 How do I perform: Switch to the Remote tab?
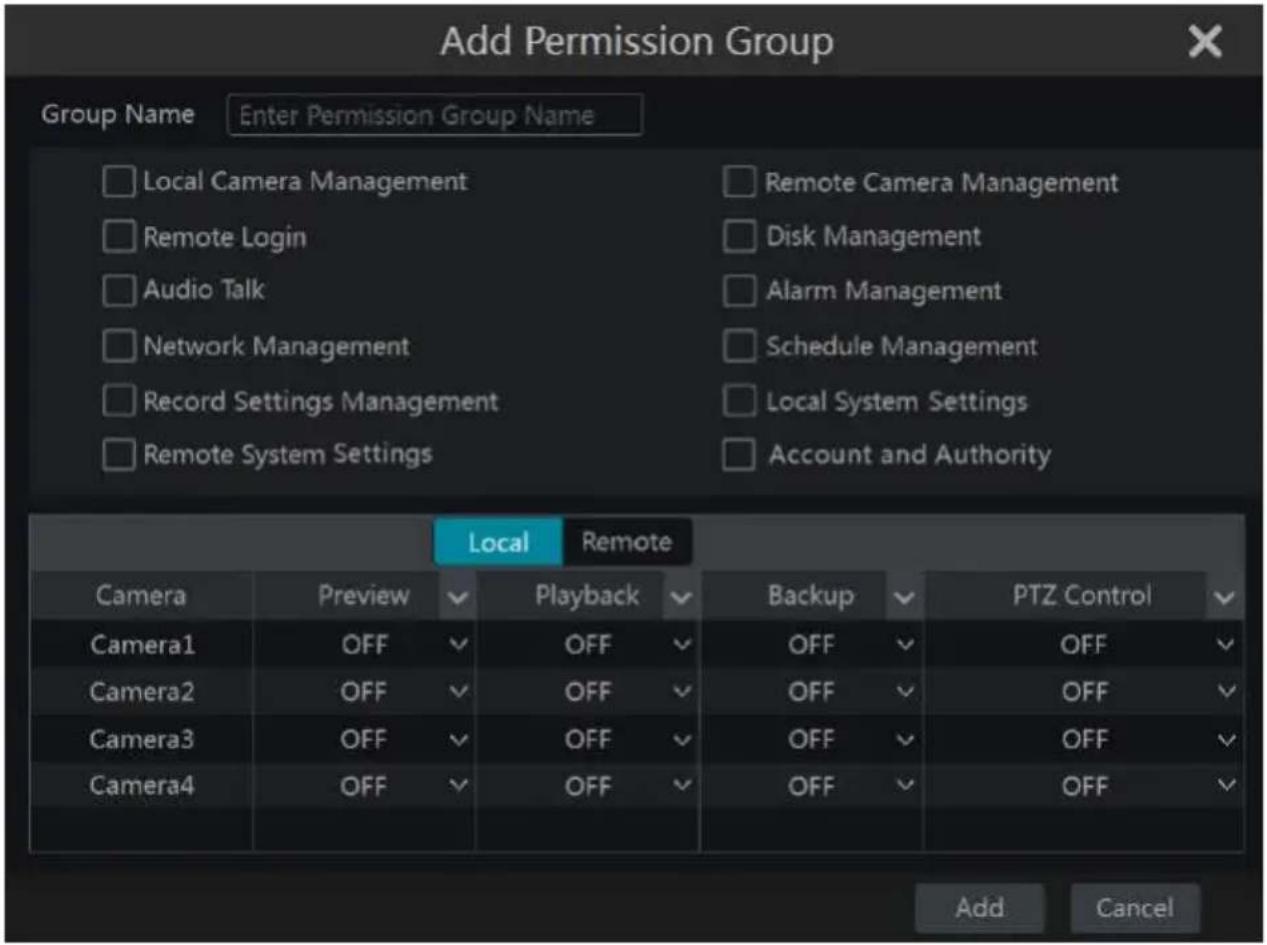(627, 542)
